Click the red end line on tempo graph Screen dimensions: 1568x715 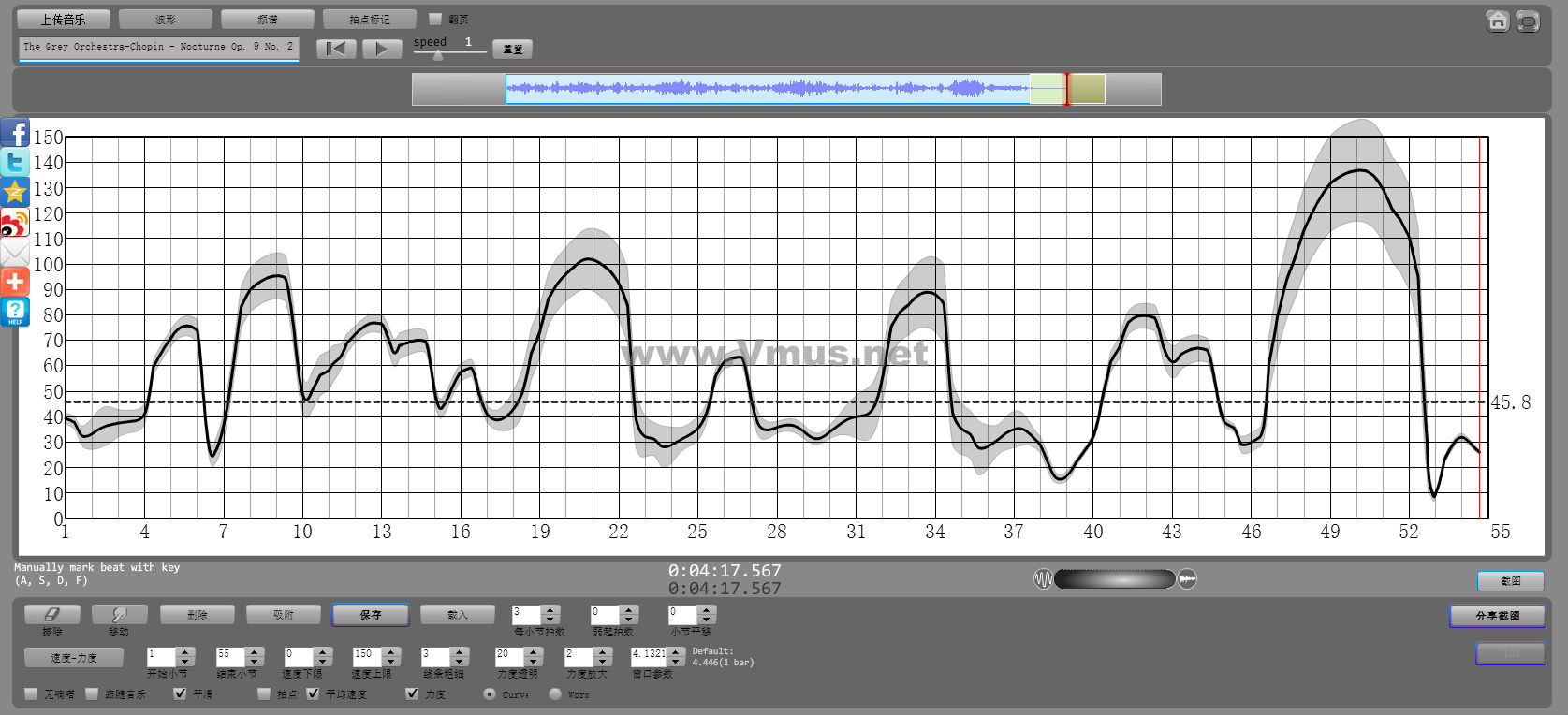tap(1479, 328)
